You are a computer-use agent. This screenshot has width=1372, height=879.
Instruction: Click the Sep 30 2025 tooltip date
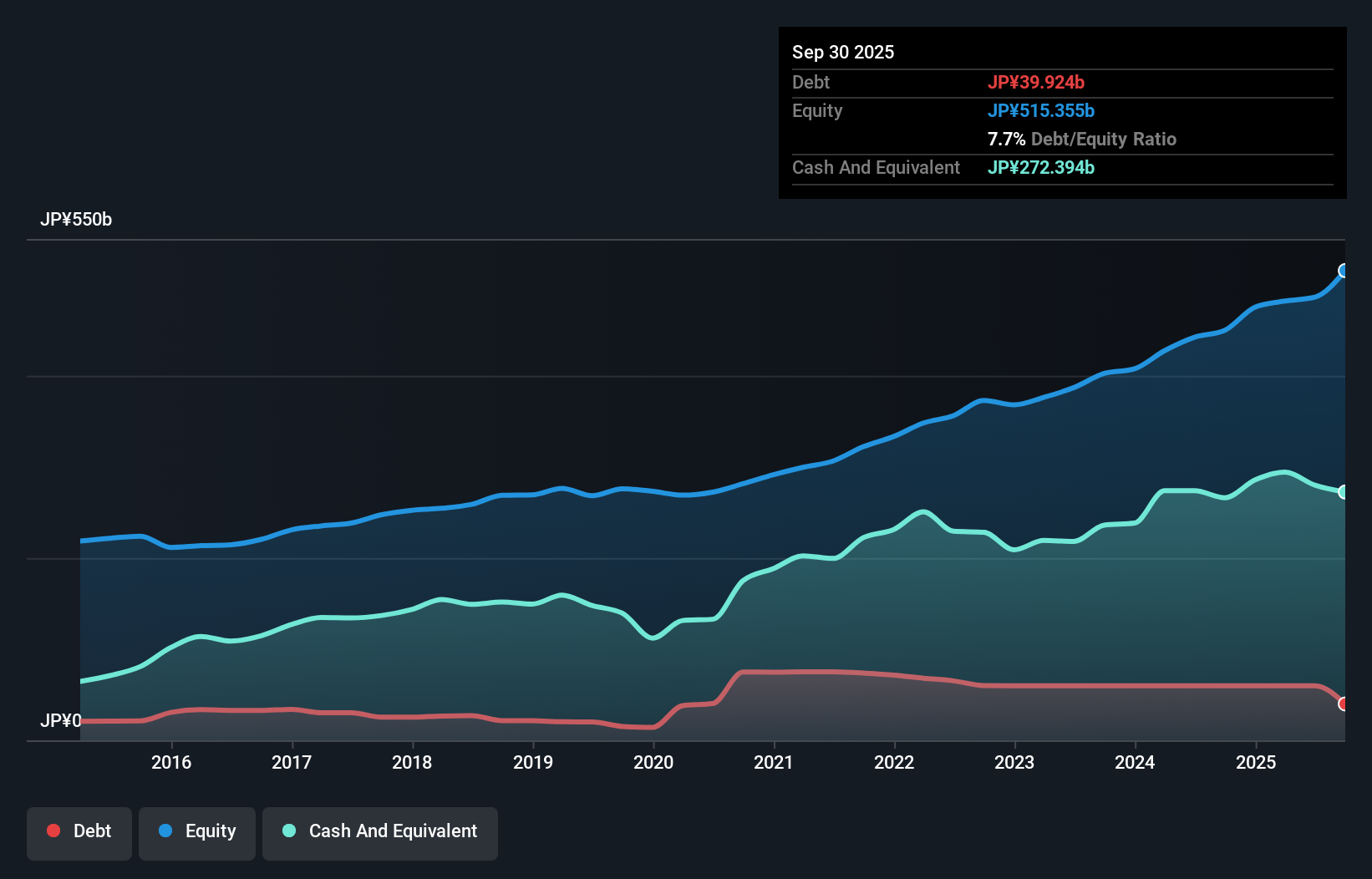(843, 52)
